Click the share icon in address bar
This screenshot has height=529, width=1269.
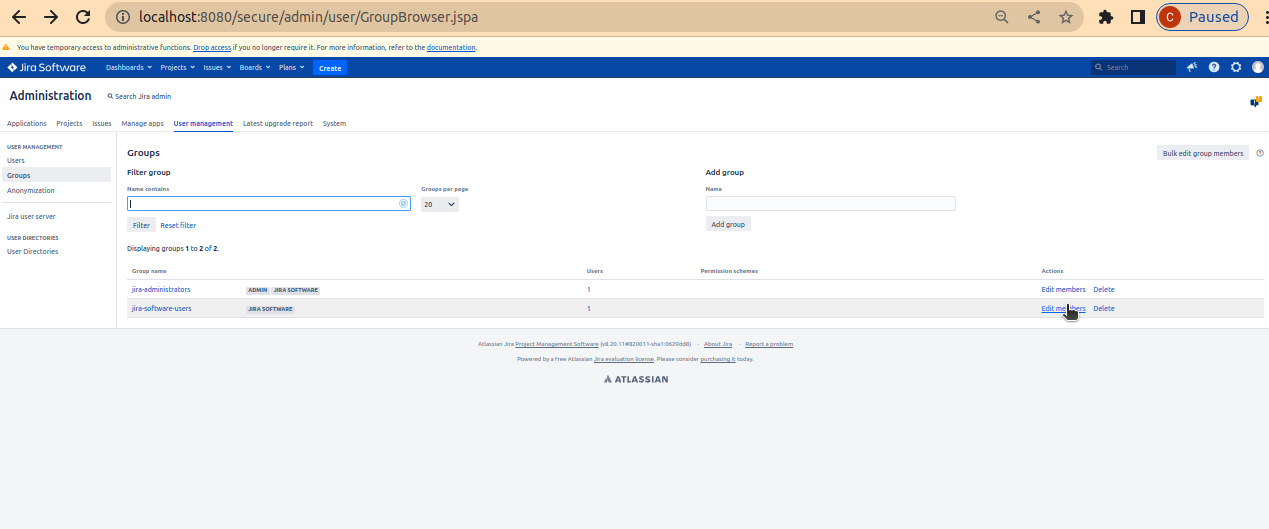[1034, 17]
